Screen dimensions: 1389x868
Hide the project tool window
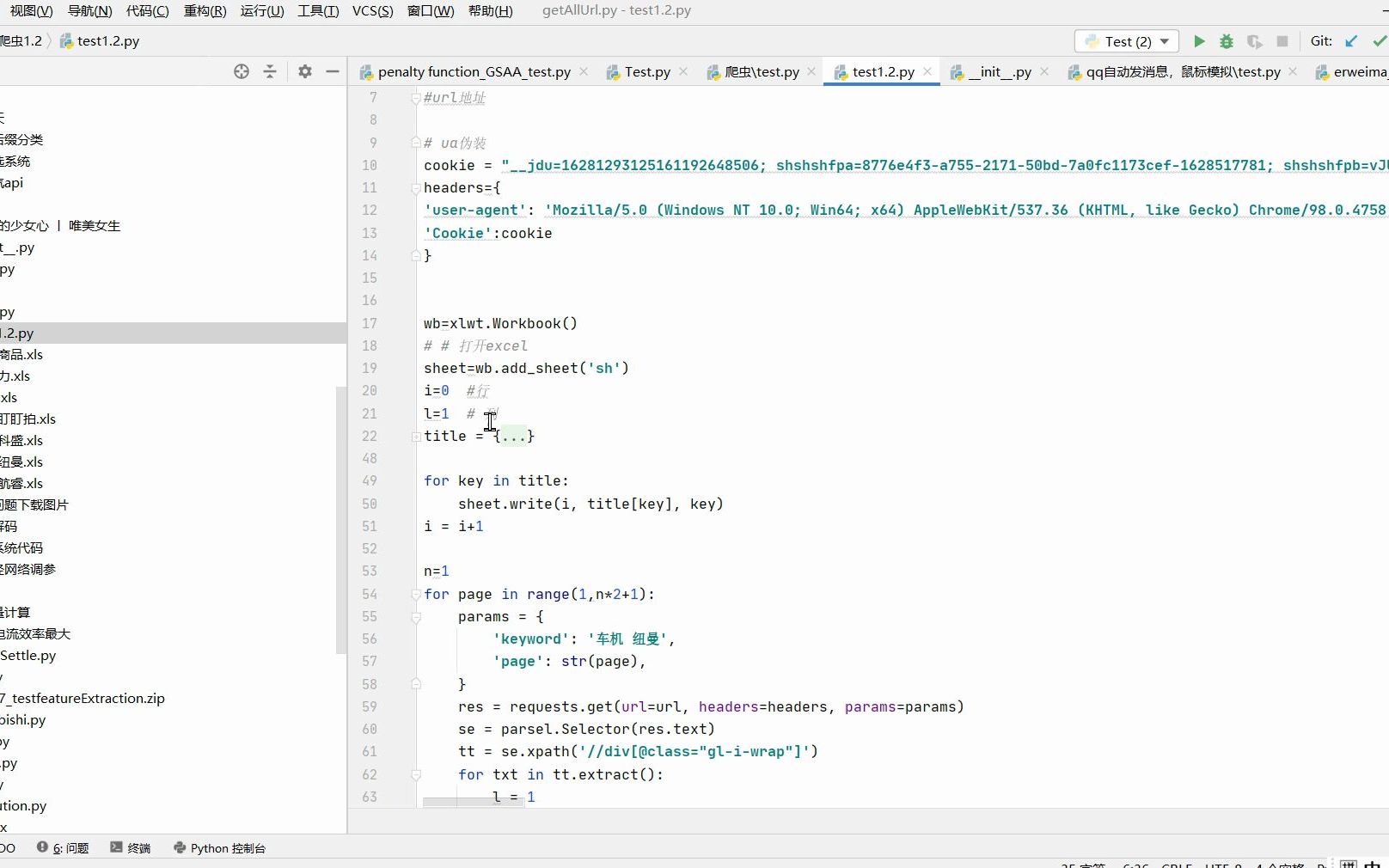click(x=333, y=71)
